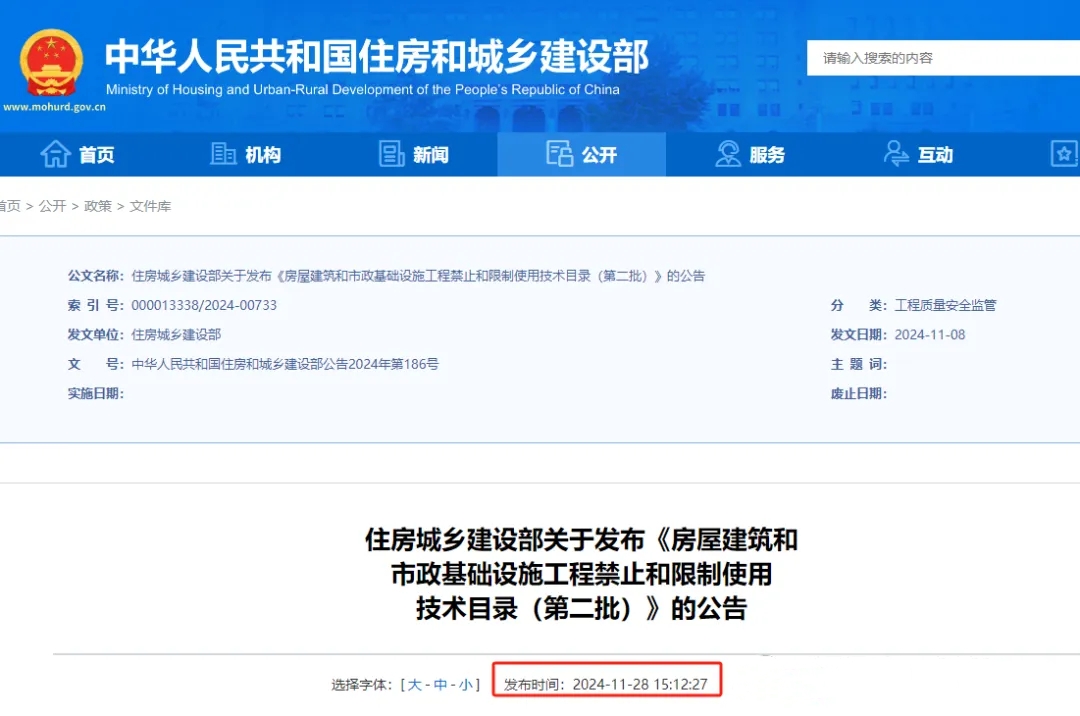Open the 新闻 navigation menu
Screen dimensions: 1080x716
pyautogui.click(x=431, y=155)
